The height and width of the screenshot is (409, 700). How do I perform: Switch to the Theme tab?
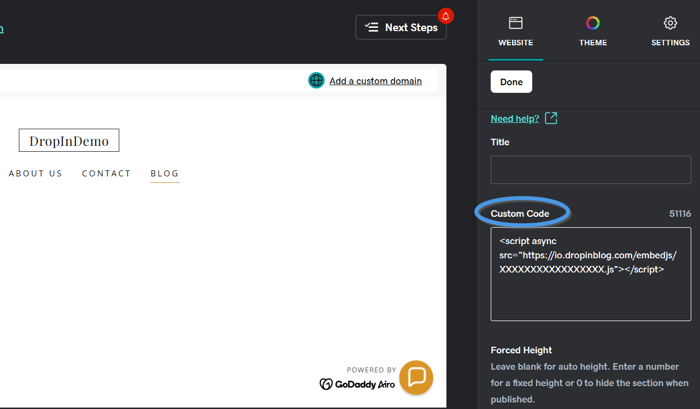tap(593, 31)
